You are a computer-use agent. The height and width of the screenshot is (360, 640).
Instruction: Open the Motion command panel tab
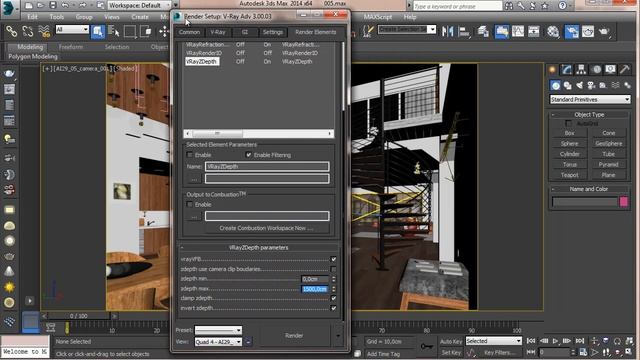click(x=597, y=69)
